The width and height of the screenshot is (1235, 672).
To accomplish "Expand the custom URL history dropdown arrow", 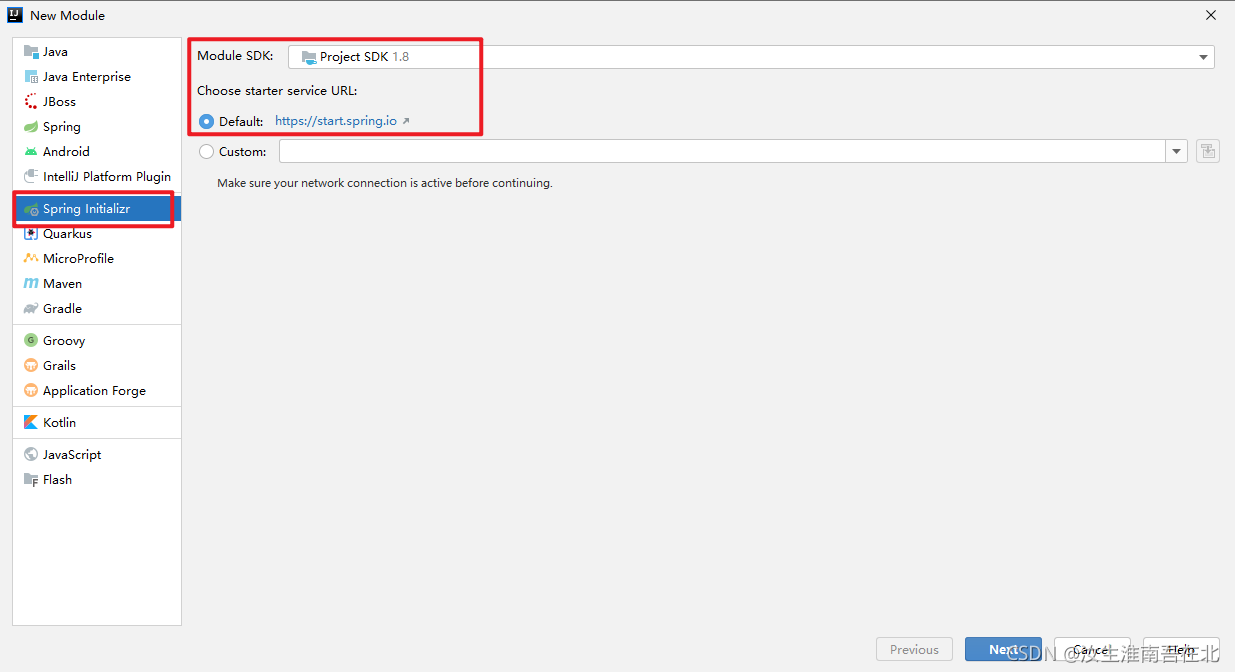I will [1176, 152].
